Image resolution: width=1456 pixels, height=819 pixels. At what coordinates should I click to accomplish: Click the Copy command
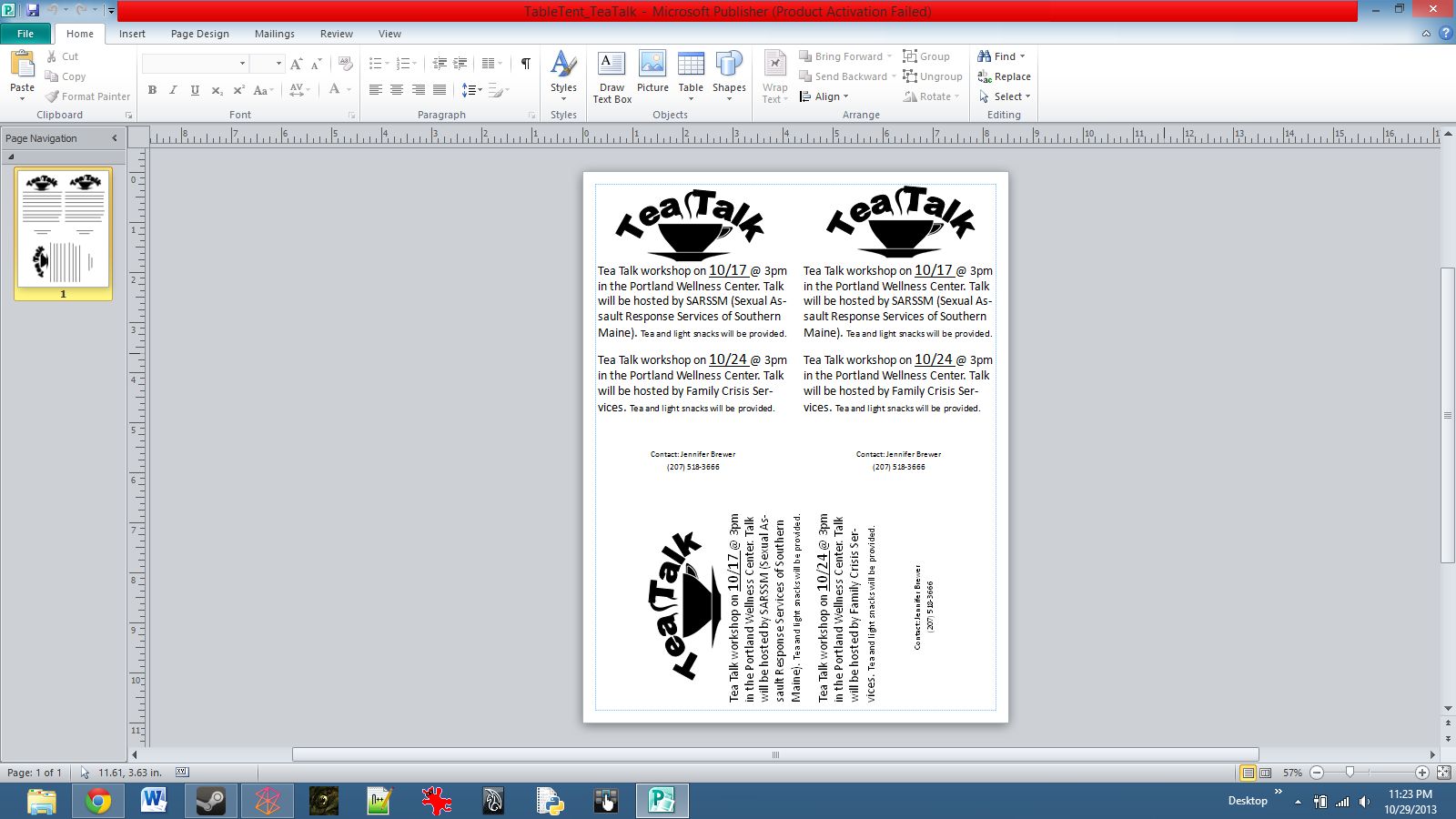pyautogui.click(x=65, y=76)
